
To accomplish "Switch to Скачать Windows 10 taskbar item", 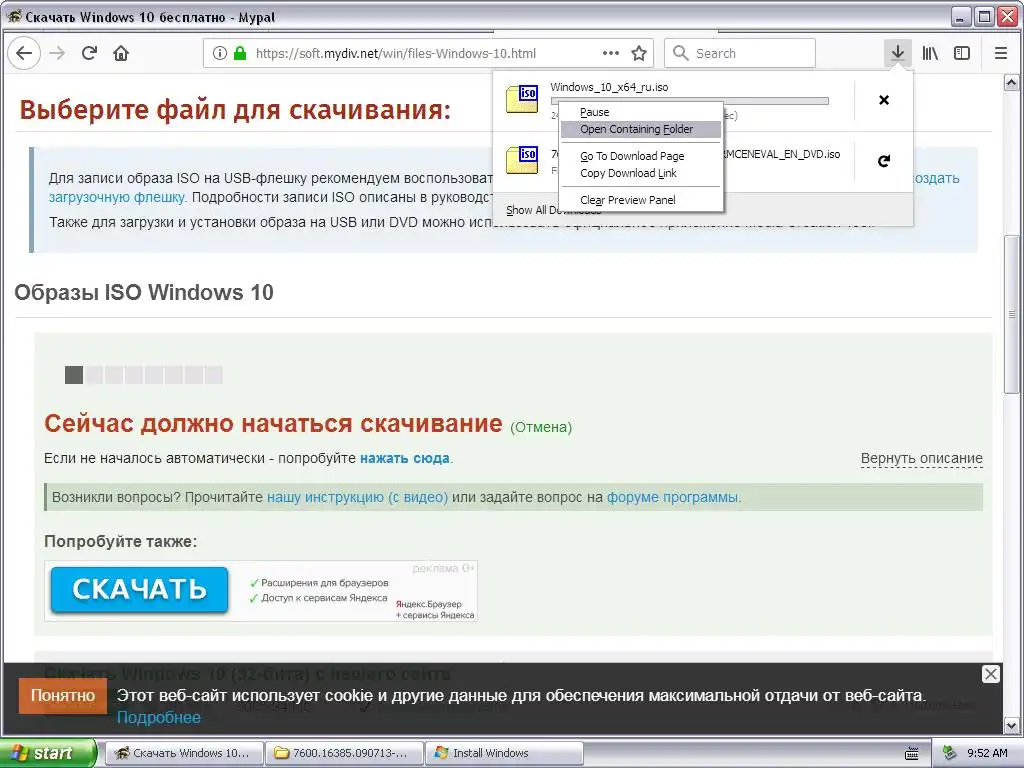I will [x=184, y=753].
